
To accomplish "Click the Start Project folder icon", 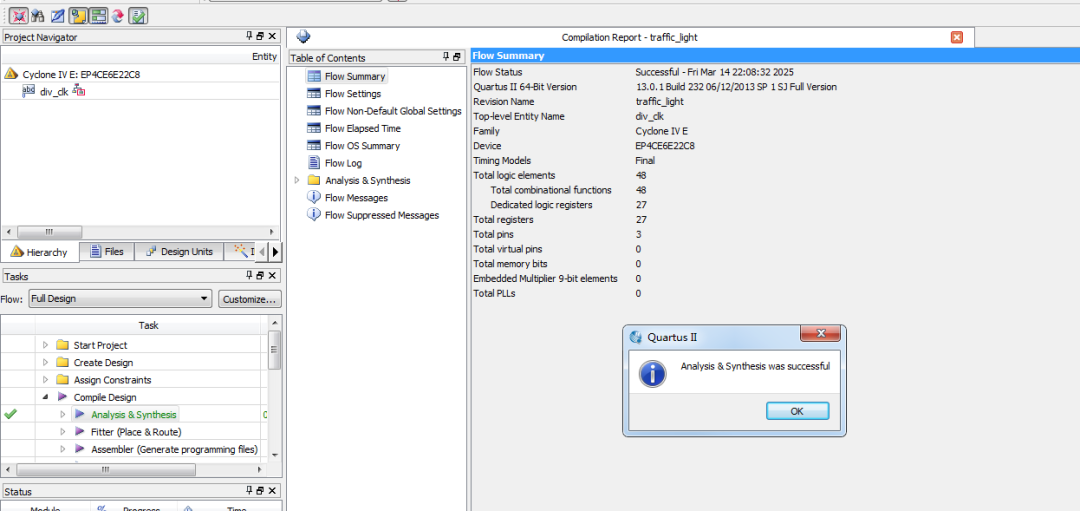I will 63,345.
